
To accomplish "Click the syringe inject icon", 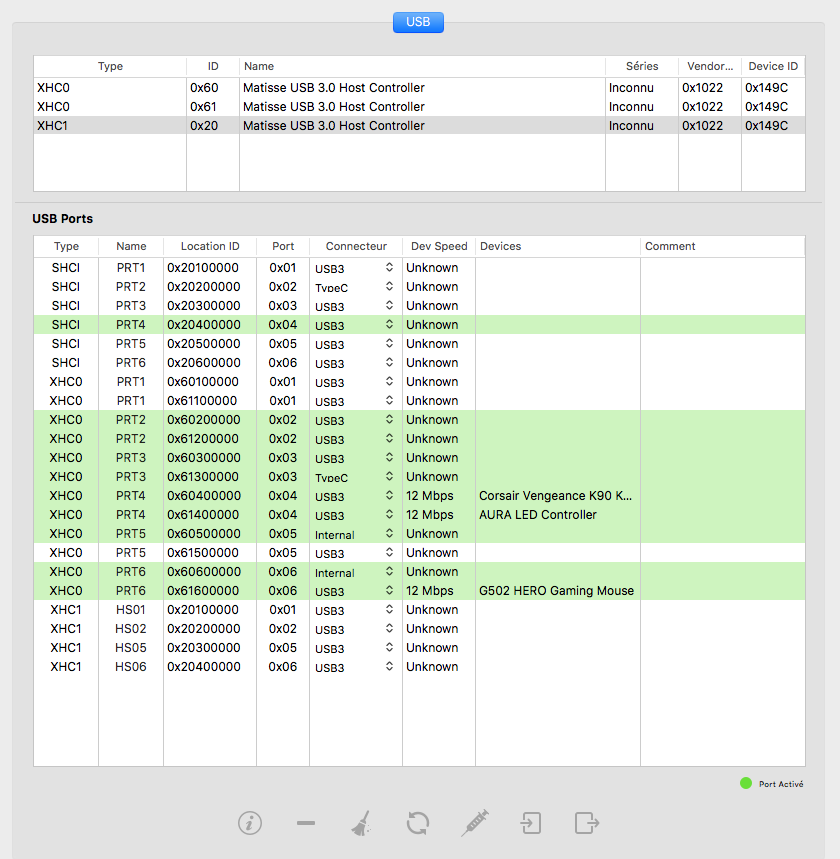I will point(474,823).
